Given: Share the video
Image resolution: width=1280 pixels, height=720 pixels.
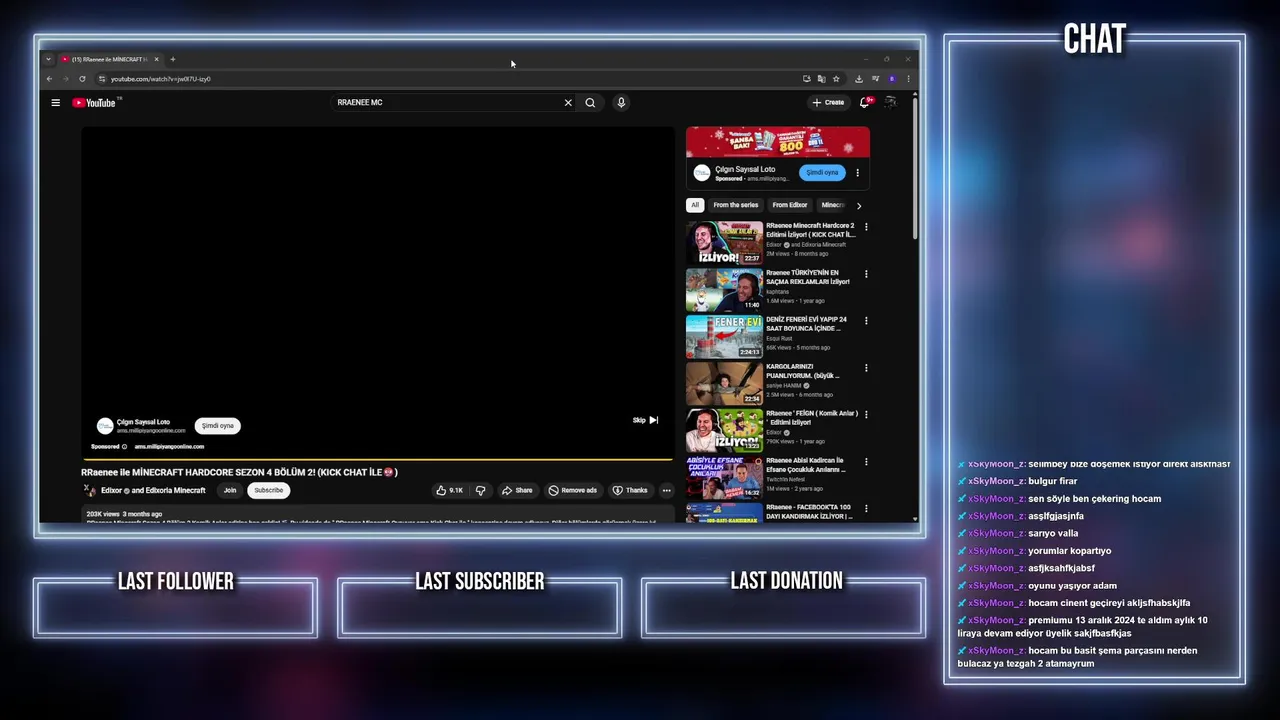Looking at the screenshot, I should [517, 490].
